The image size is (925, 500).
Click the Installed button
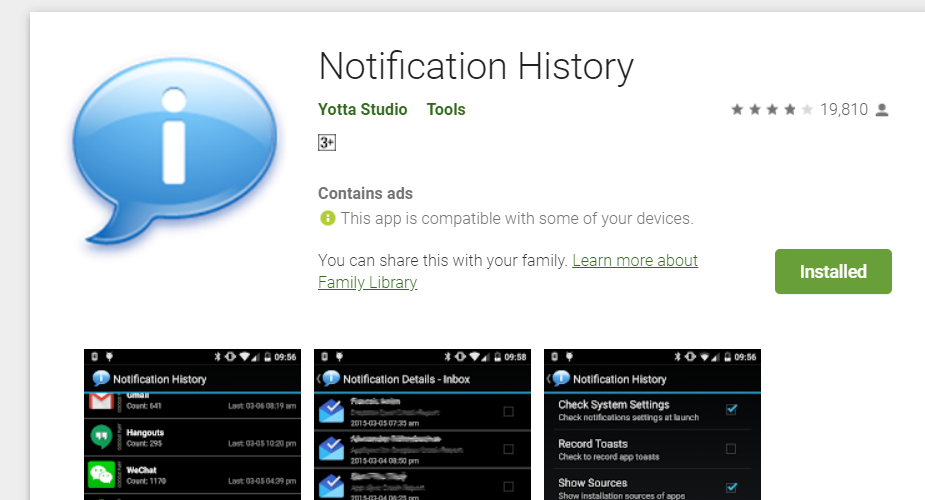(833, 271)
